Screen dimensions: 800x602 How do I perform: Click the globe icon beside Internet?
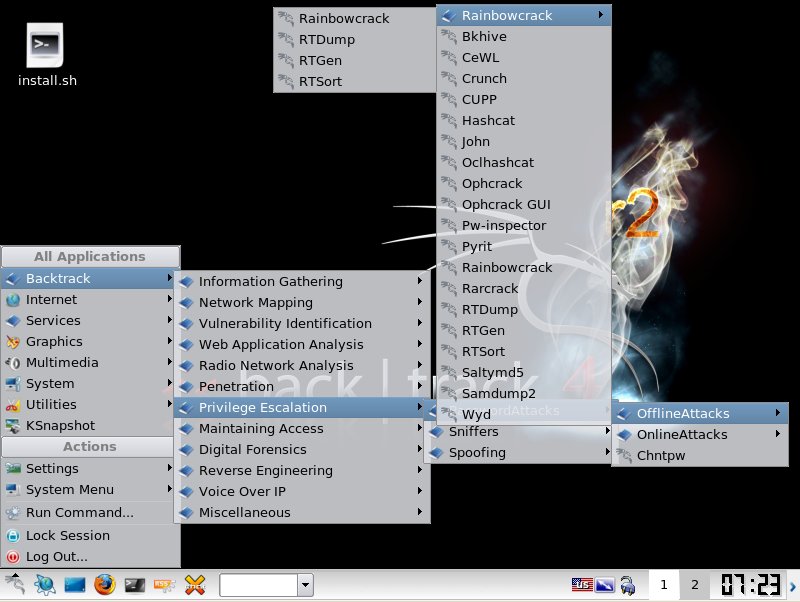click(x=13, y=300)
